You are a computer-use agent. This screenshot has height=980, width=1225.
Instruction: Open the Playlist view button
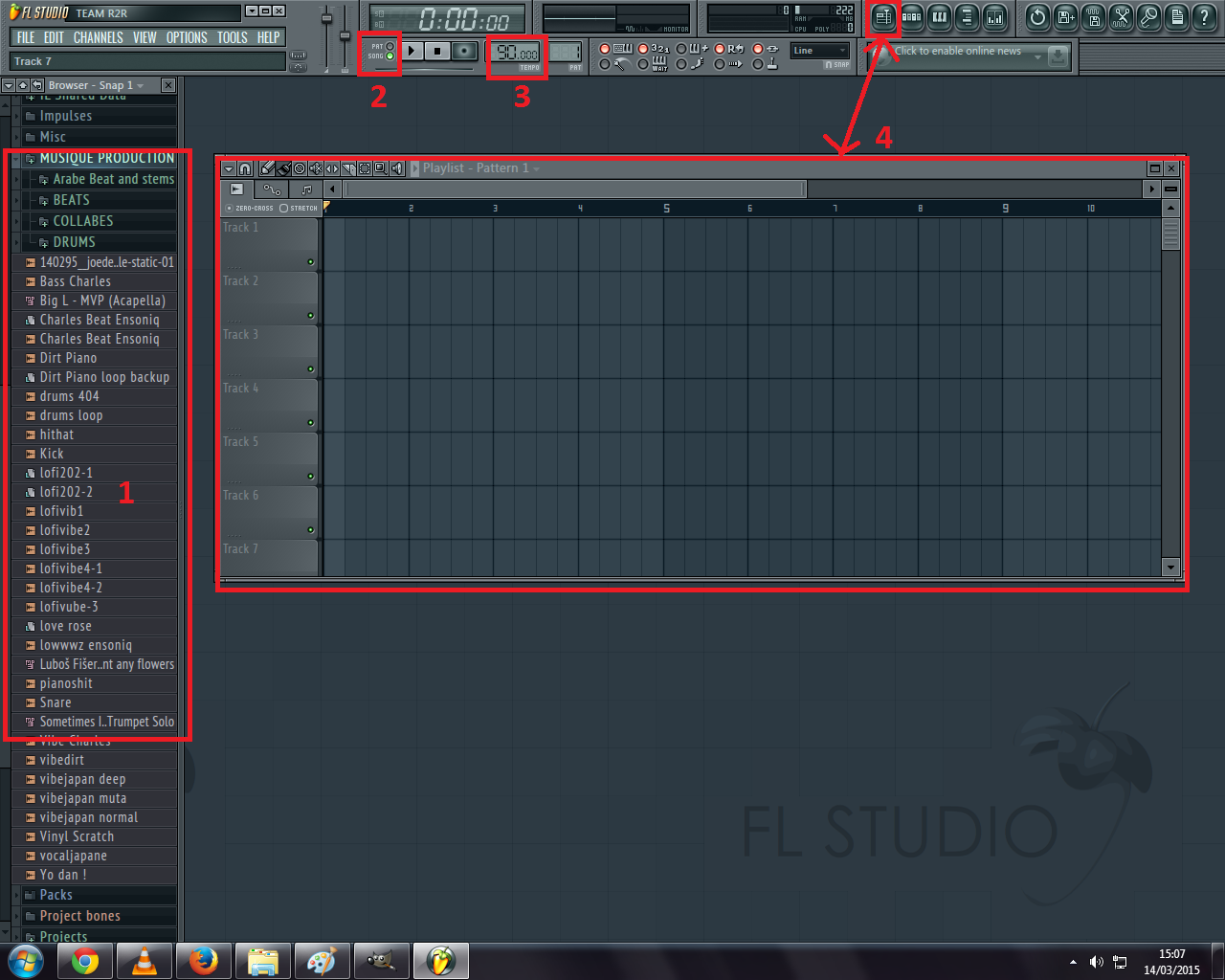point(883,16)
